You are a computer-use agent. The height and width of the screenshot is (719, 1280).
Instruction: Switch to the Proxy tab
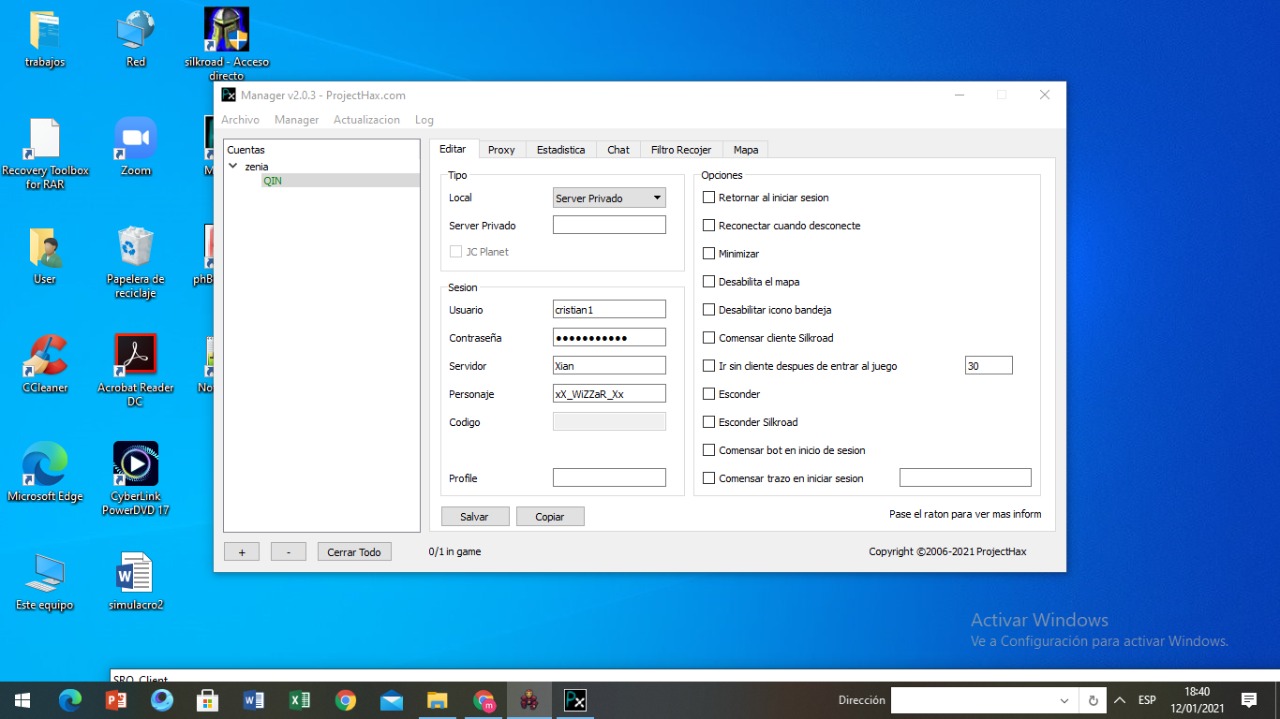point(501,150)
